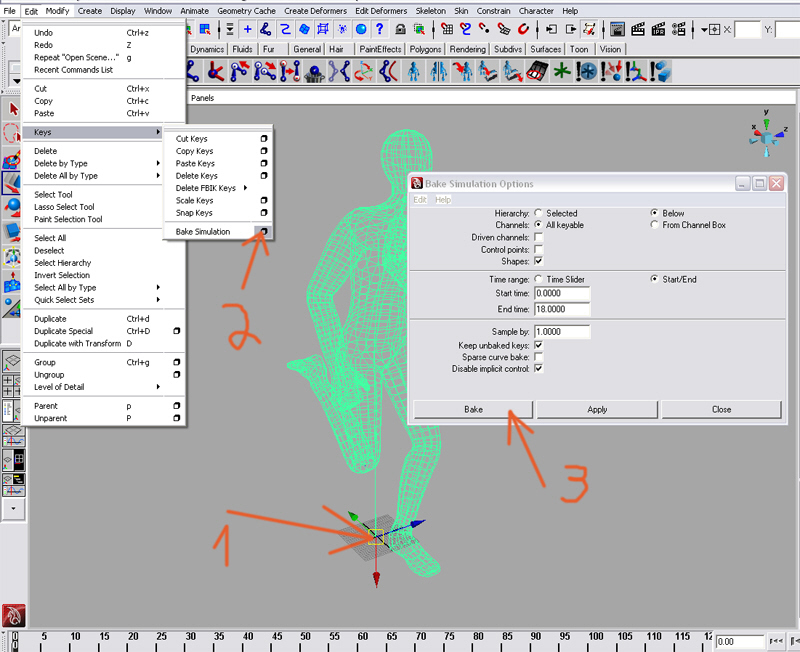Click the view axis gizmo in viewport

tap(765, 134)
